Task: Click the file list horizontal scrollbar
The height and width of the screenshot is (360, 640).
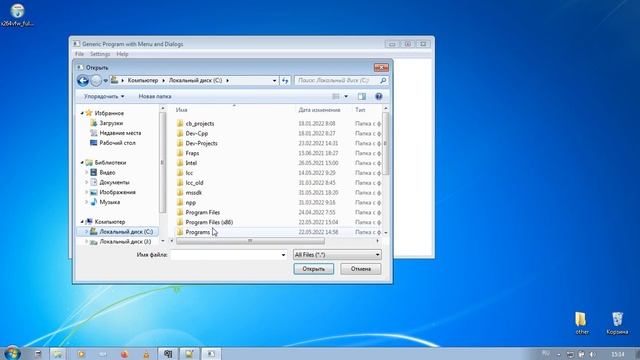Action: tap(251, 241)
